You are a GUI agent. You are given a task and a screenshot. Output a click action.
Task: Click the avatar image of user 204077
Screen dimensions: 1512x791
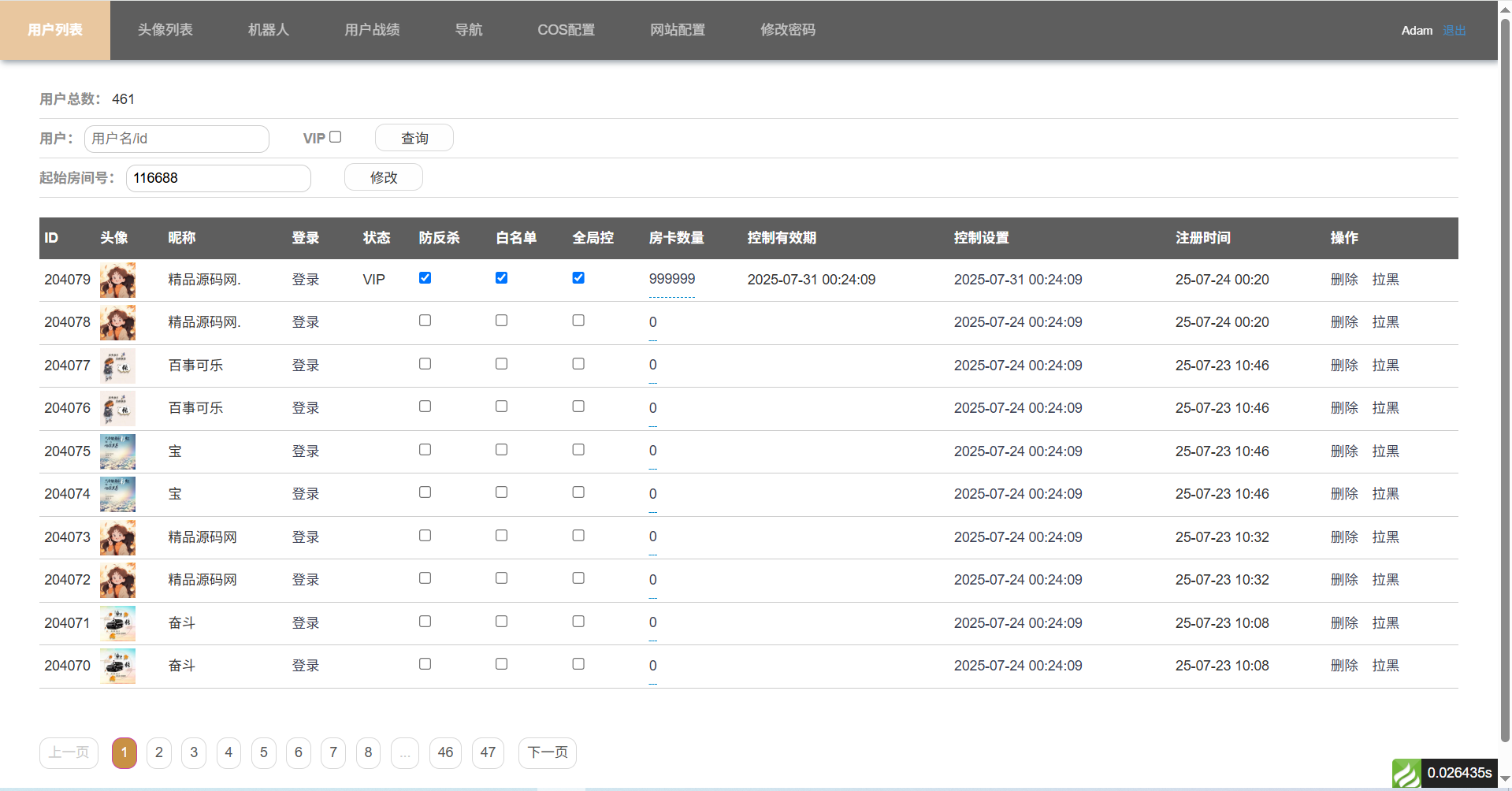point(117,366)
